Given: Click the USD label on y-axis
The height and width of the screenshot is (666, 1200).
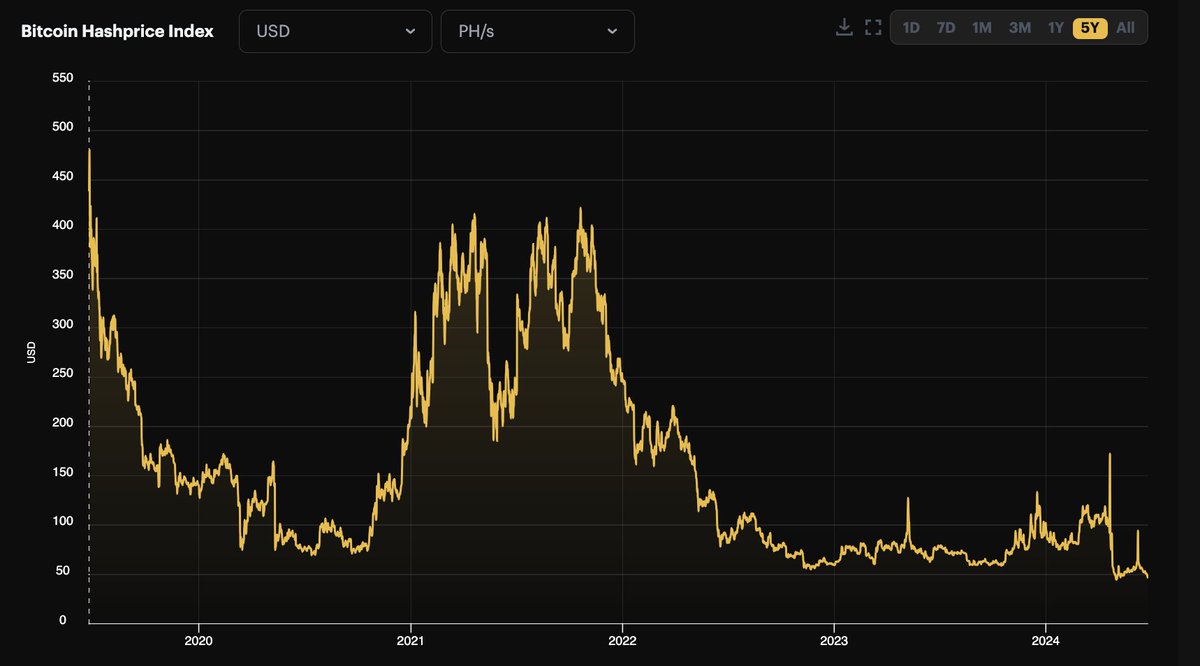Looking at the screenshot, I should coord(31,349).
